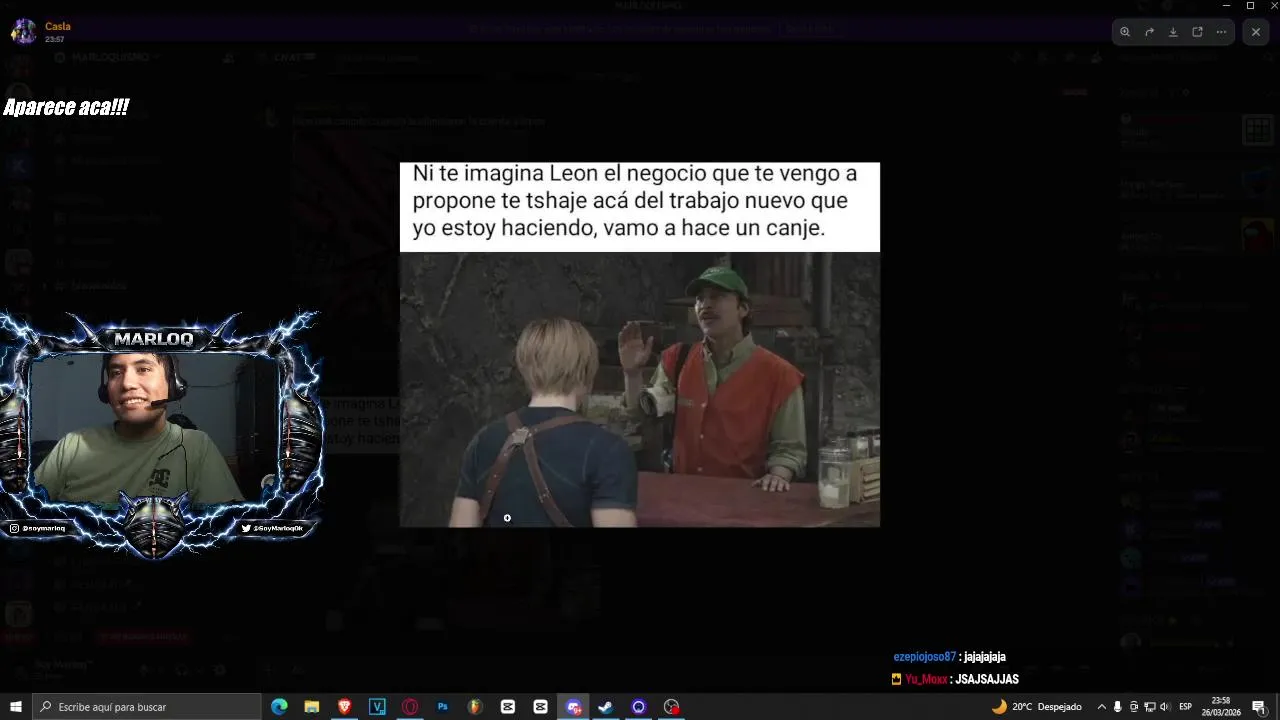Click the microphone tray icon
The image size is (1280, 720).
pyautogui.click(x=1118, y=707)
